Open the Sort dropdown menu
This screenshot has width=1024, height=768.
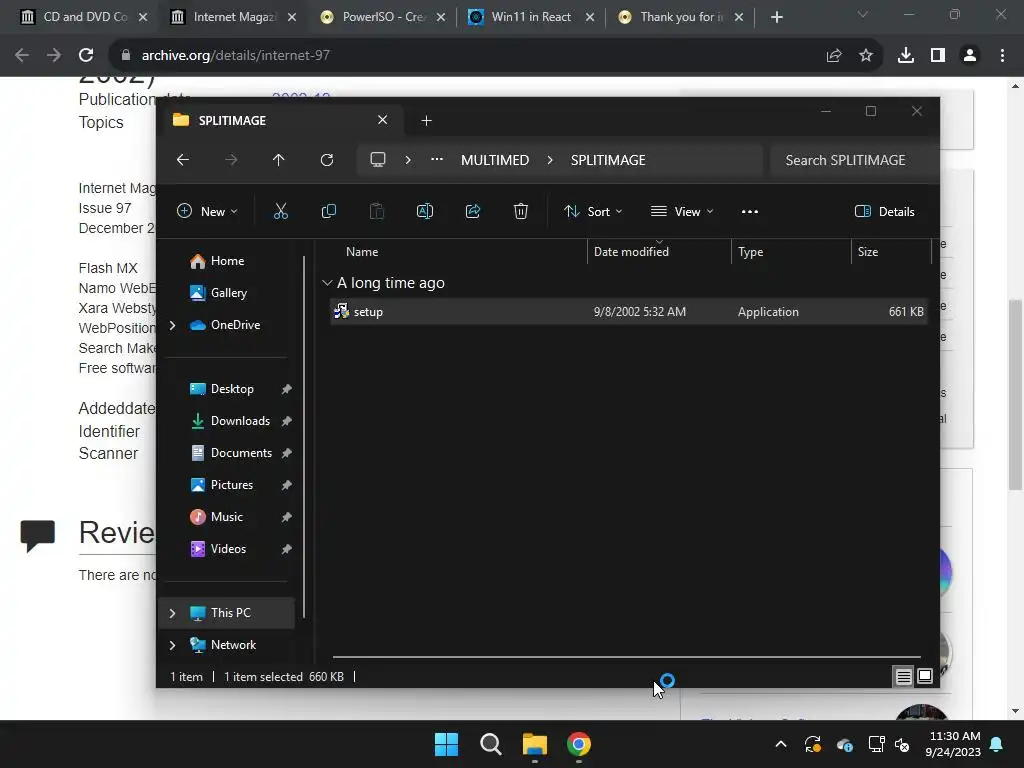pyautogui.click(x=593, y=212)
